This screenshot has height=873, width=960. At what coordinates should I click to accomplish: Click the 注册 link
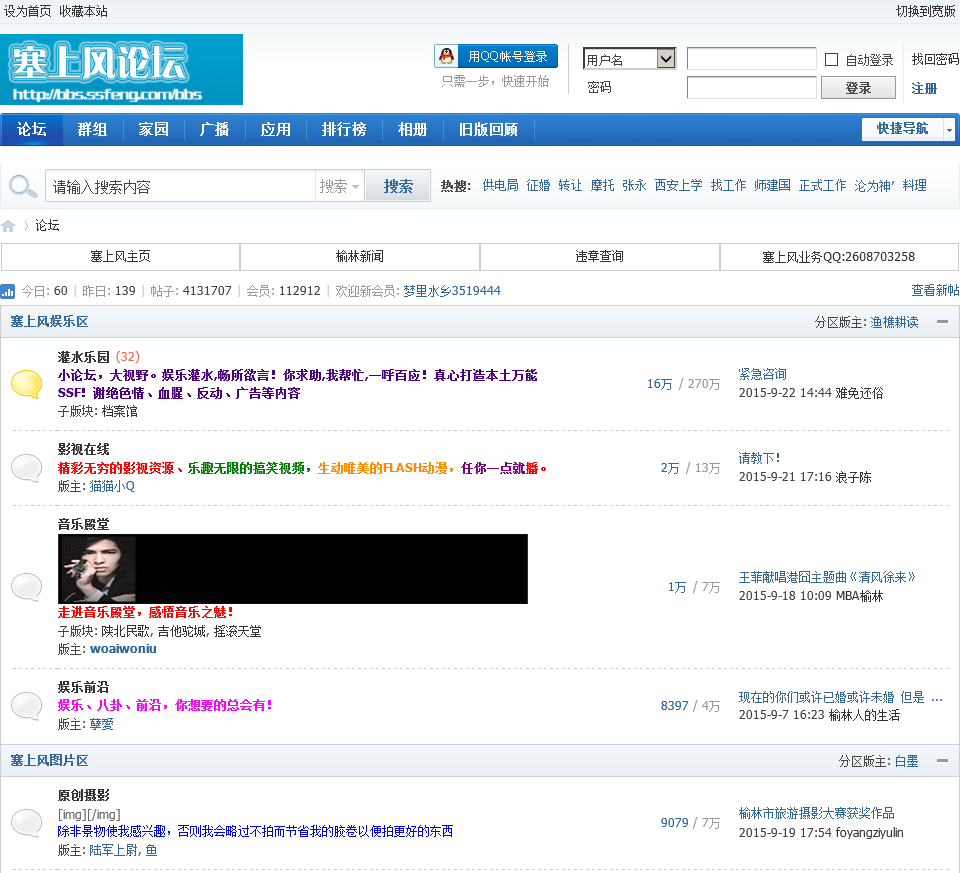coord(924,88)
